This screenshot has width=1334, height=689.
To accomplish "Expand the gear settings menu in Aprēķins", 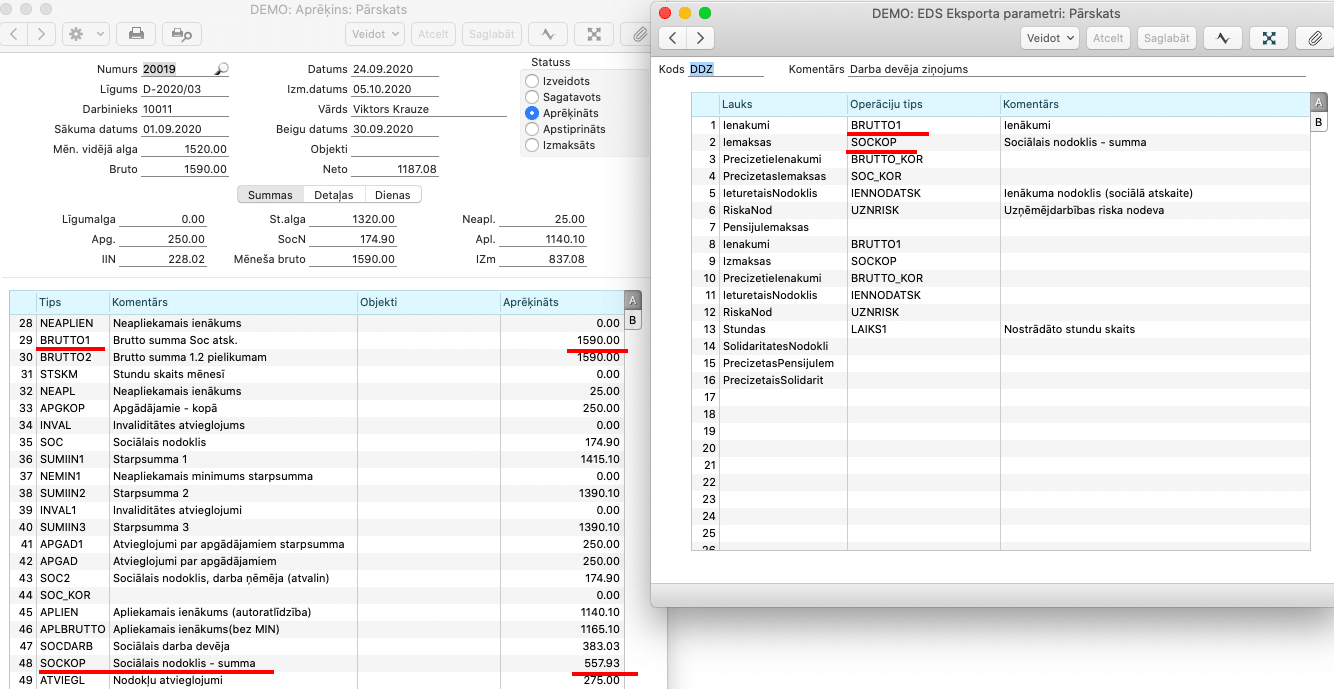I will (85, 34).
